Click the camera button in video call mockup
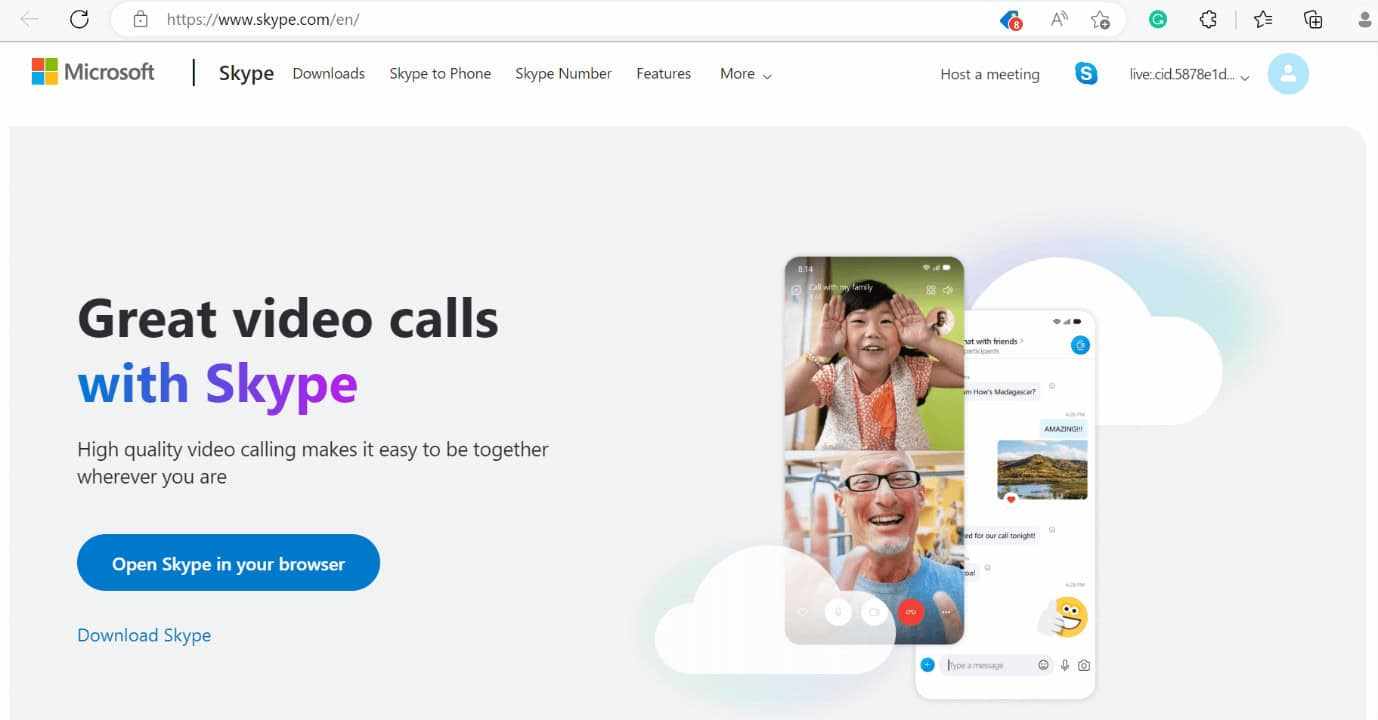Screen dimensions: 1378x720 pos(874,612)
